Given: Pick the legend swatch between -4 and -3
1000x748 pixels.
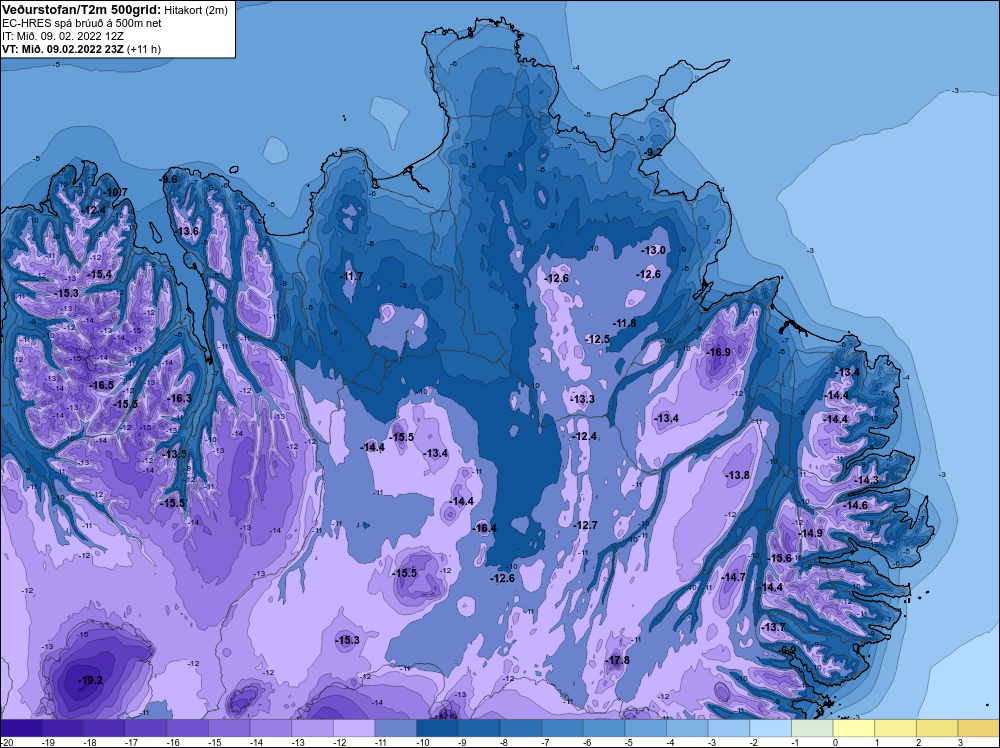Looking at the screenshot, I should (x=688, y=728).
